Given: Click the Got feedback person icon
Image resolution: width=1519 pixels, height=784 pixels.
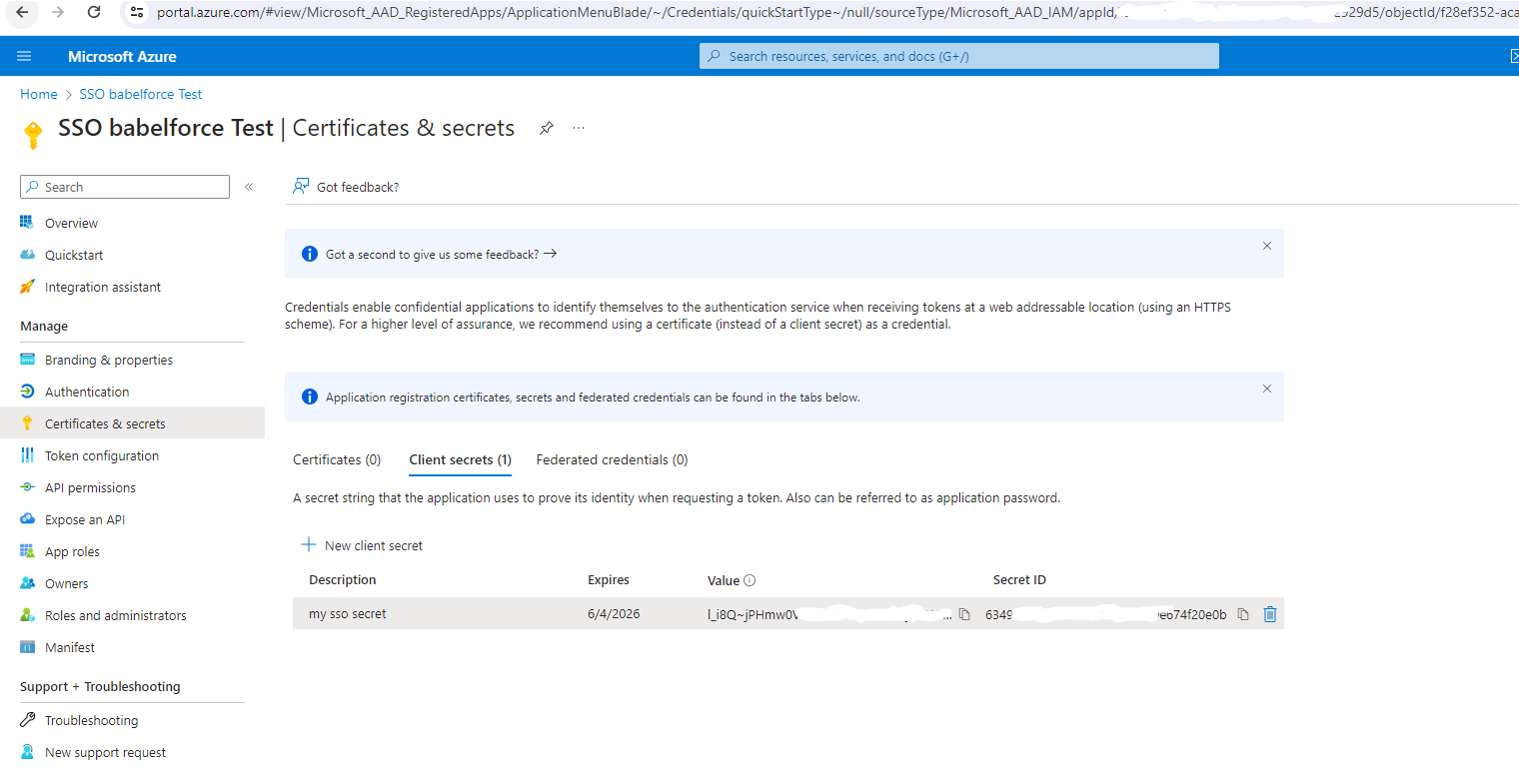Looking at the screenshot, I should (x=301, y=187).
